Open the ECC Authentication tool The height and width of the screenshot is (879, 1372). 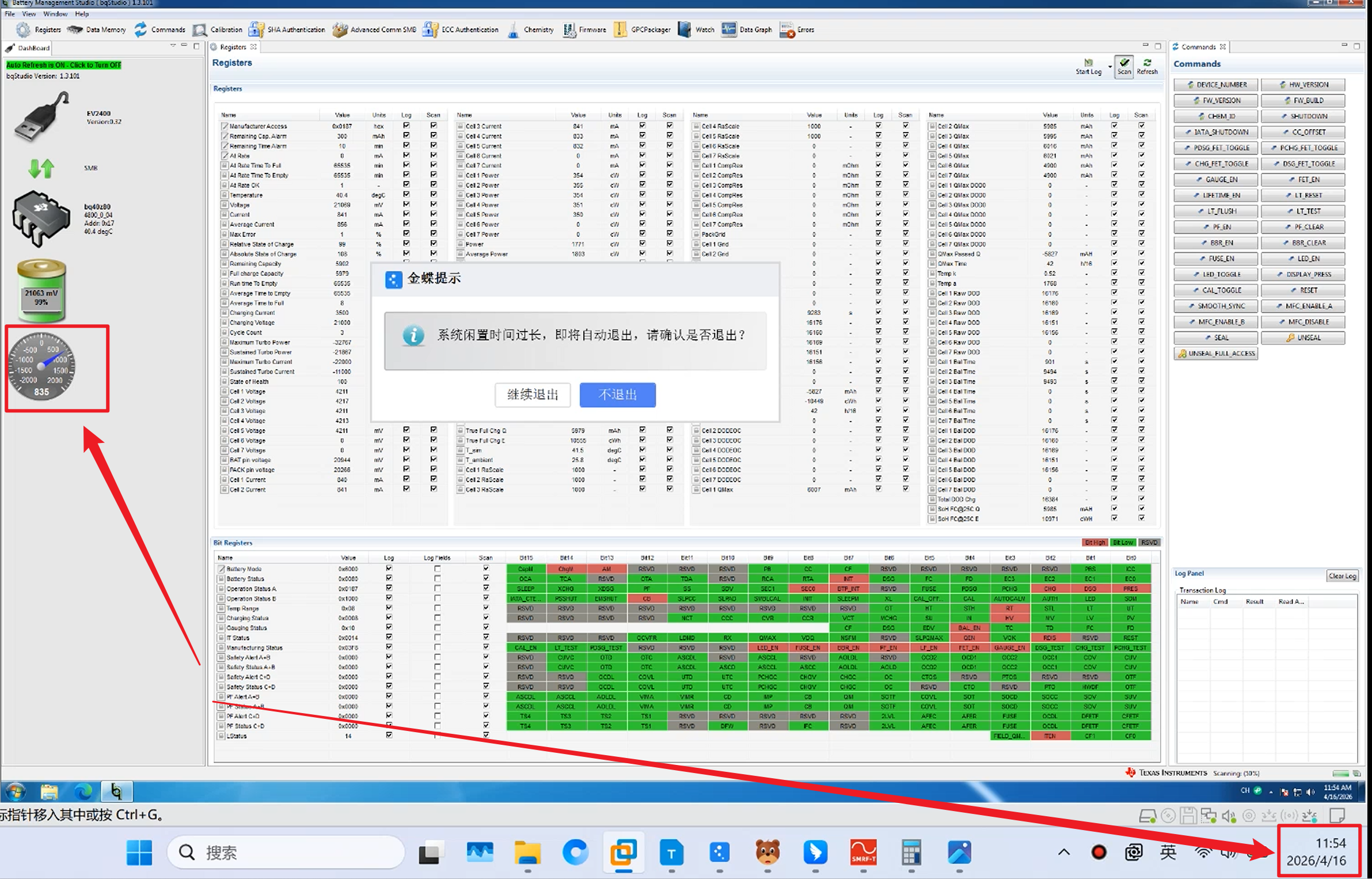[x=461, y=29]
